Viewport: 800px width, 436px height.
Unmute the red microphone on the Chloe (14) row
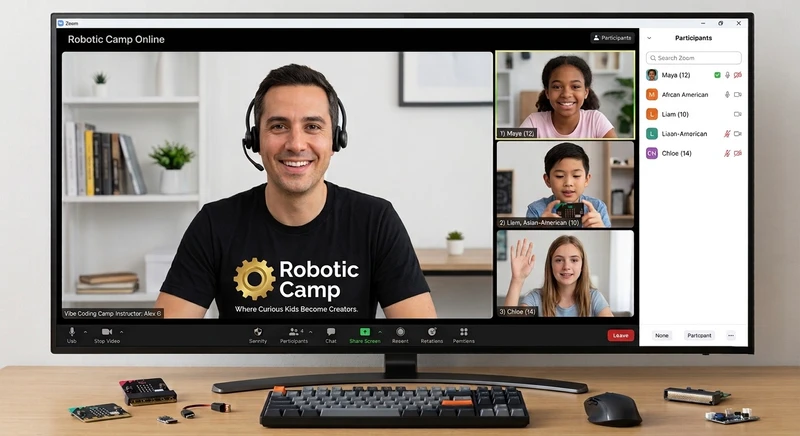728,153
